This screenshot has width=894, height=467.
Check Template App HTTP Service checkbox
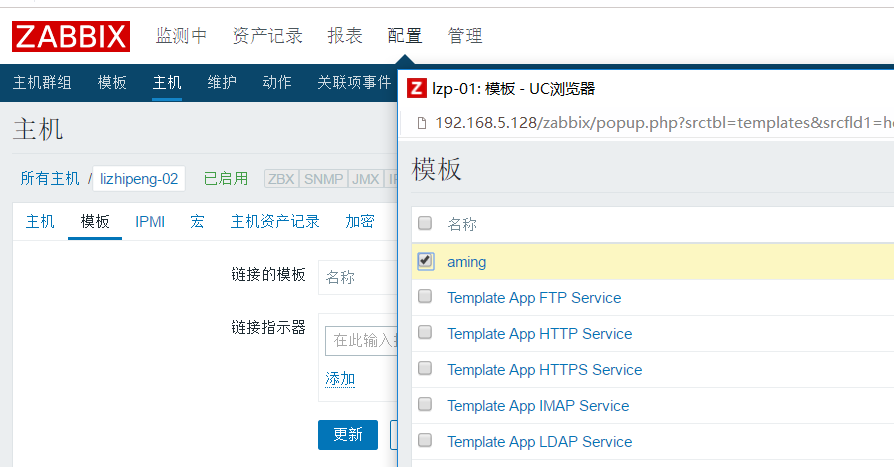(x=425, y=332)
